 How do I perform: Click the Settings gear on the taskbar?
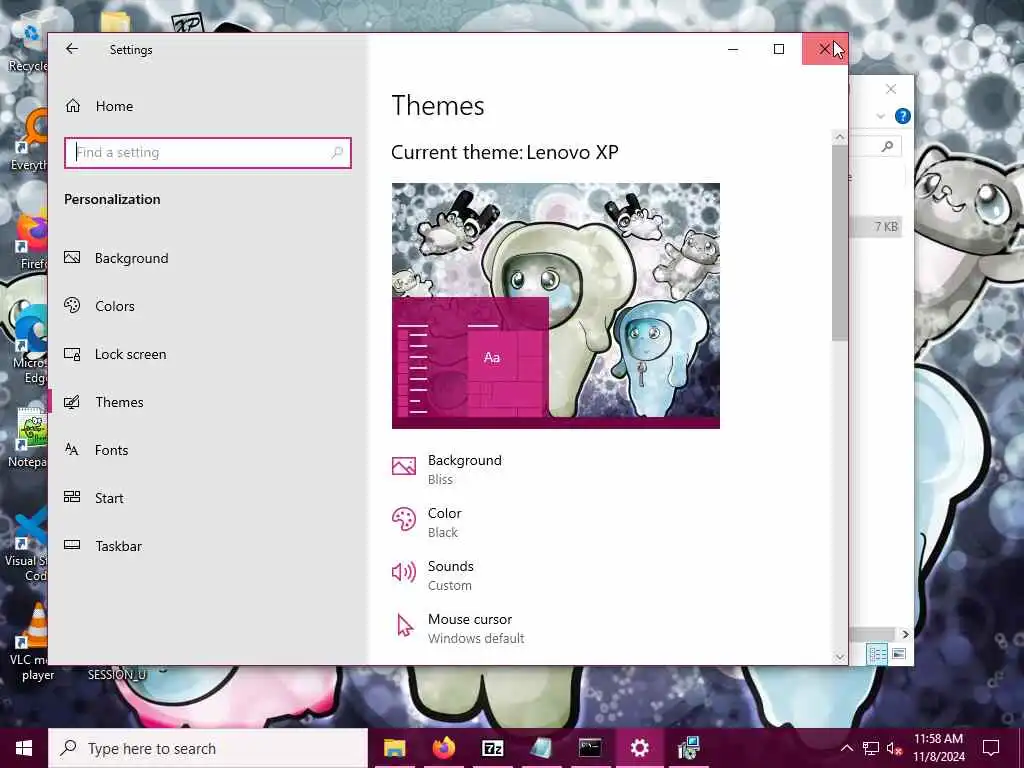(x=639, y=748)
